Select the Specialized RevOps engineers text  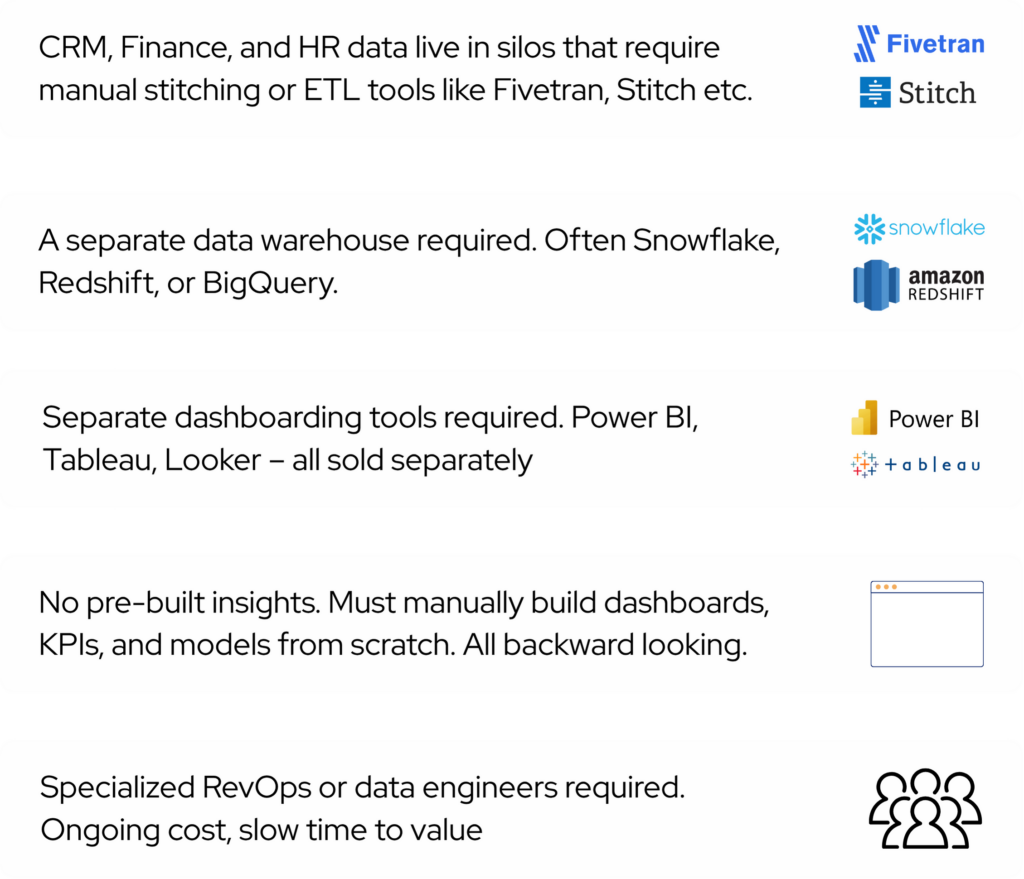[x=362, y=808]
